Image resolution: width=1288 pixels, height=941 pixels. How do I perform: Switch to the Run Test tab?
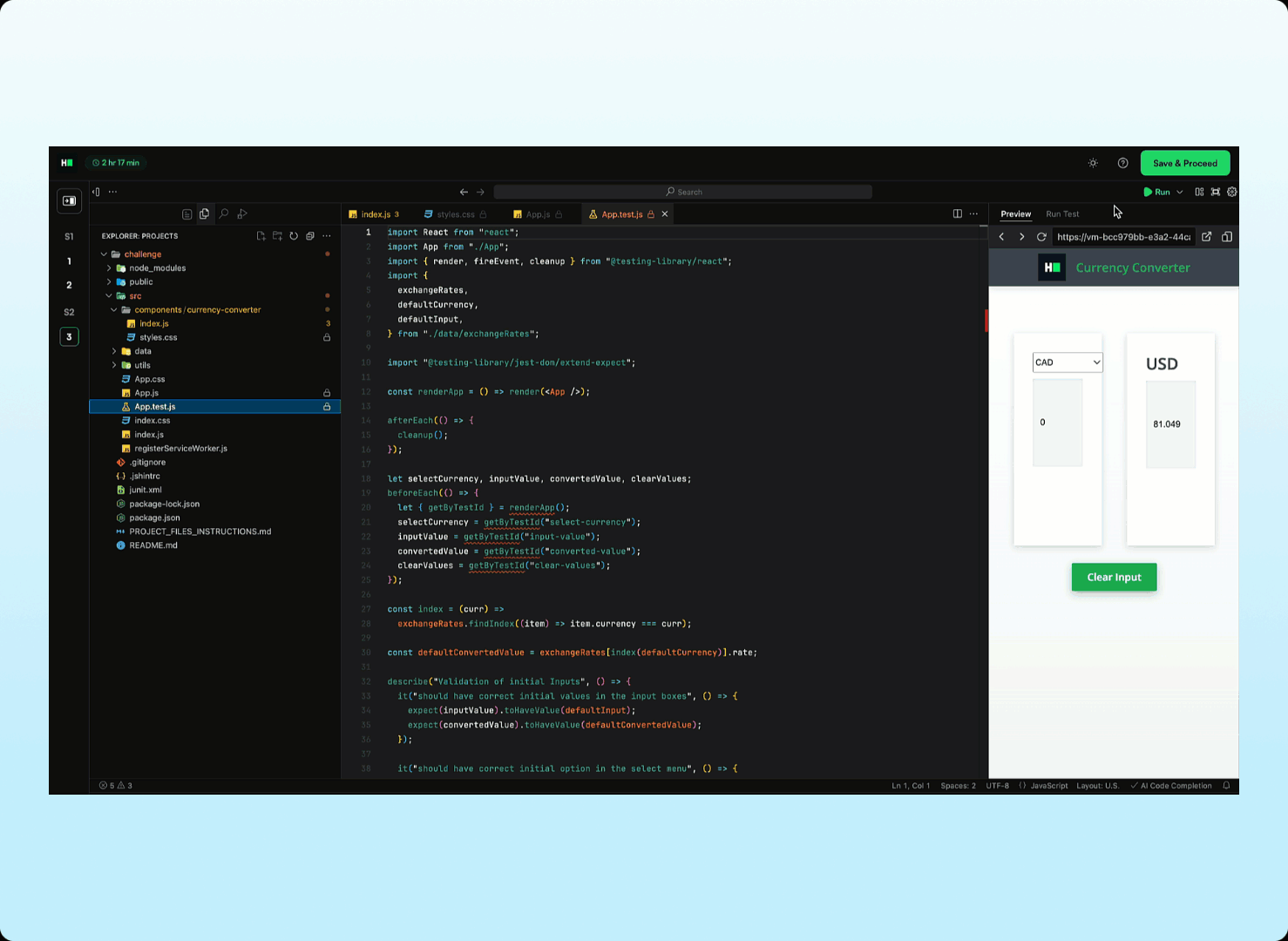(1062, 213)
